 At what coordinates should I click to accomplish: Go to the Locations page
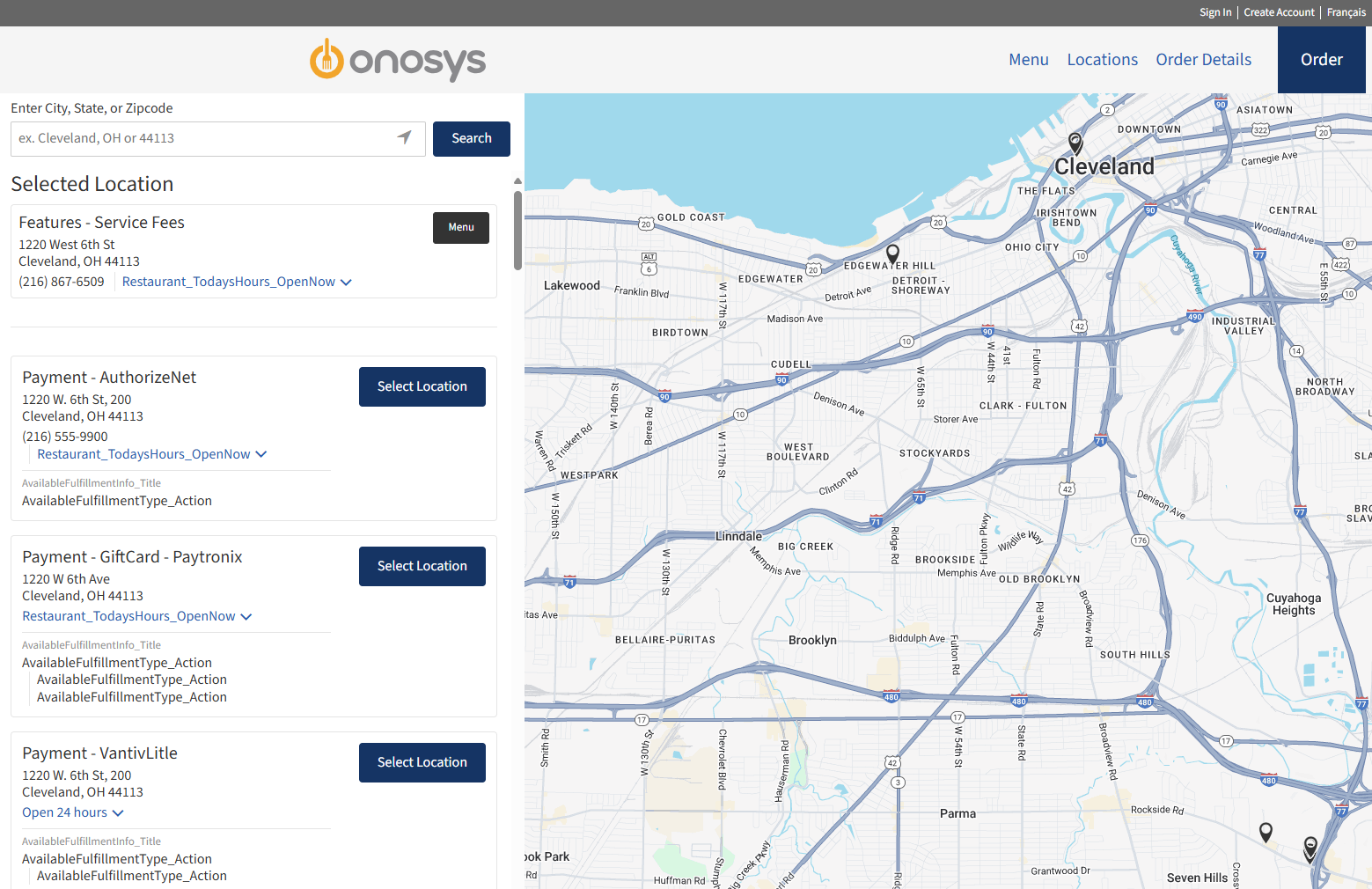point(1102,59)
